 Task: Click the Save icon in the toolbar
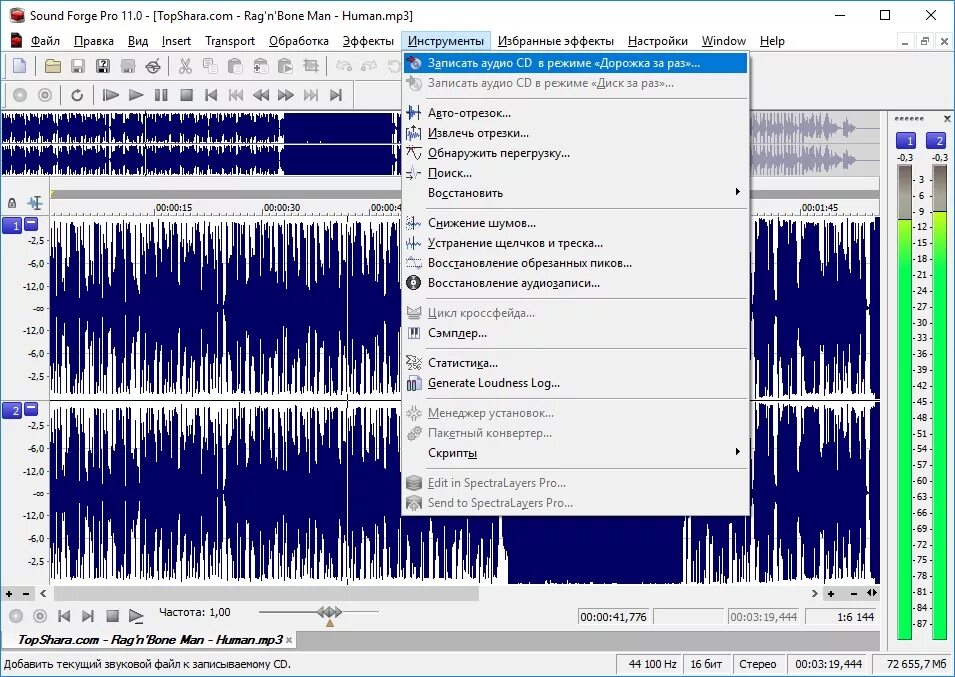click(77, 67)
